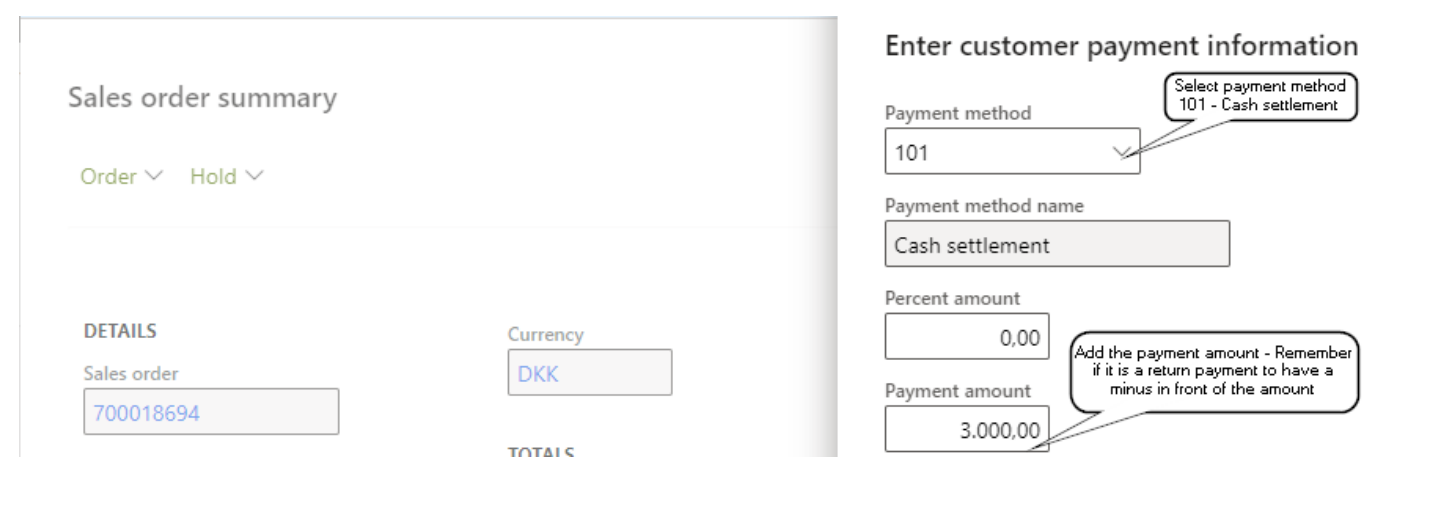Expand the Payment method dropdown chevron
Screen dimensions: 1429x531
coord(1122,152)
